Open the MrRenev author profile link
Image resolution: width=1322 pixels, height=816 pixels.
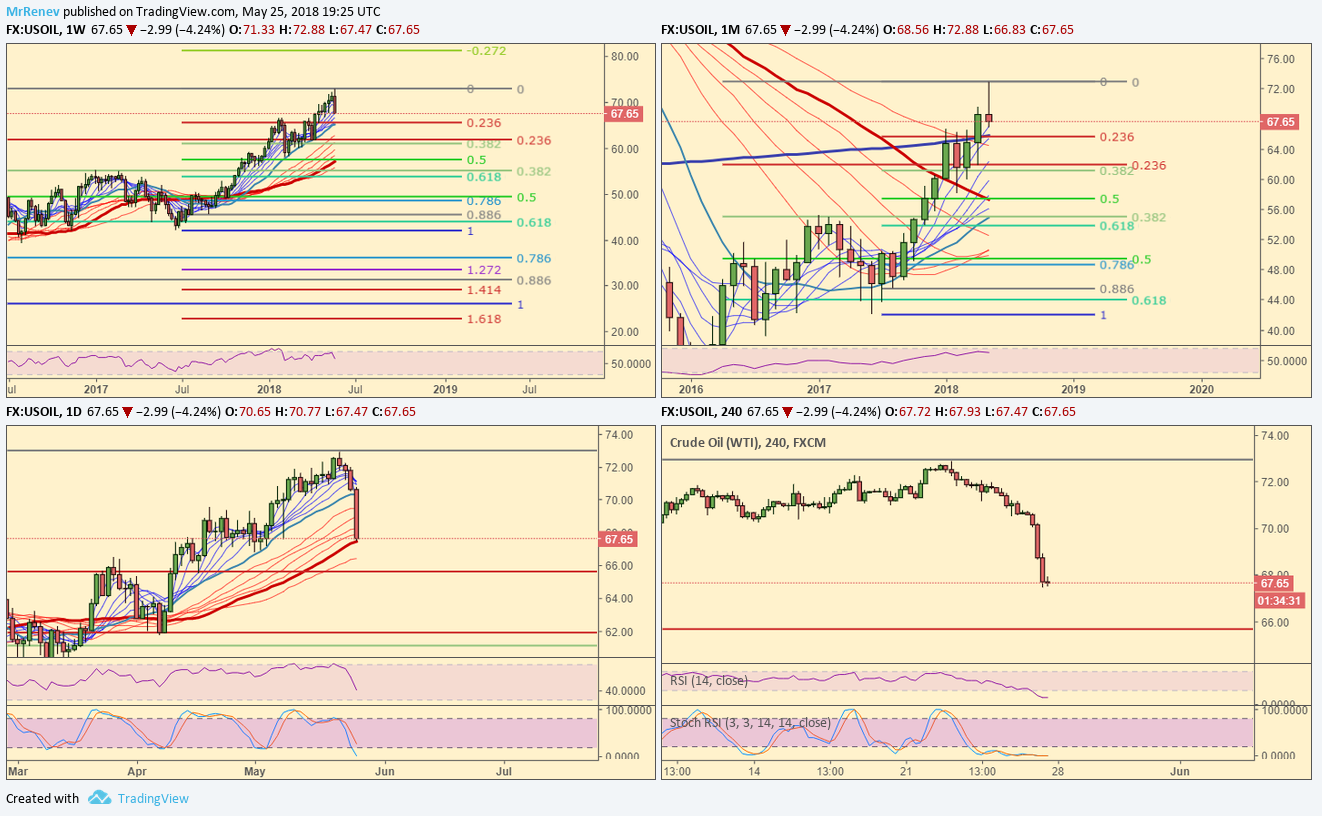pyautogui.click(x=31, y=11)
